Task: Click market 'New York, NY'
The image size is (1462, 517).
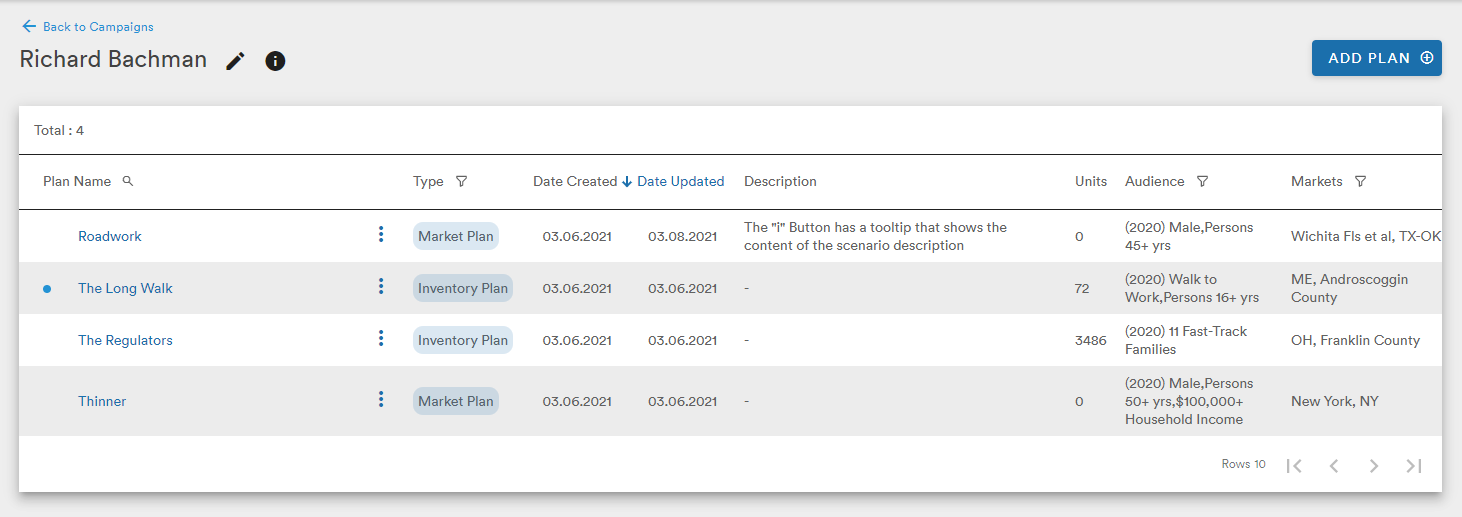Action: click(x=1334, y=401)
